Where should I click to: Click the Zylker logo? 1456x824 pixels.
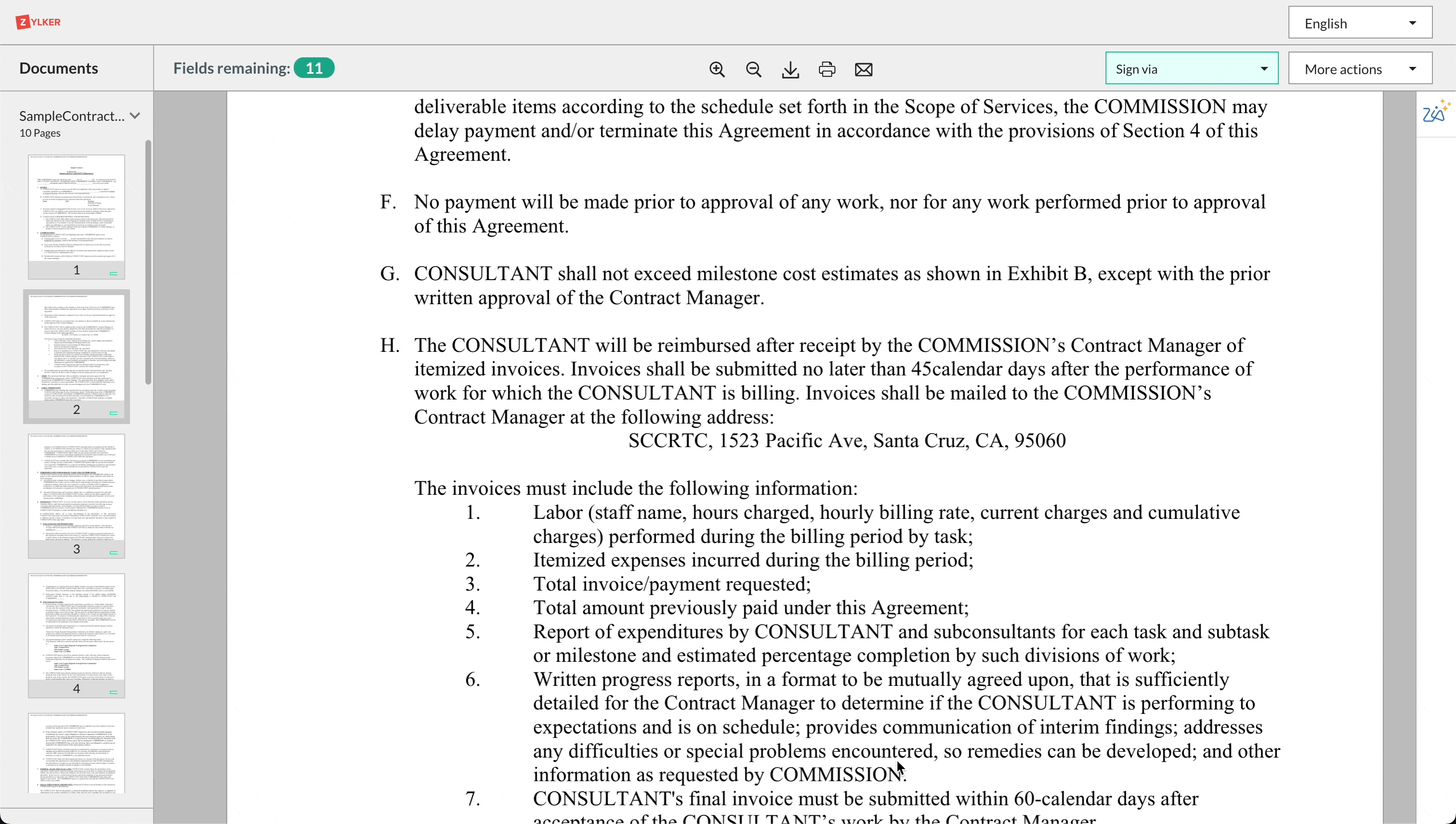coord(39,22)
